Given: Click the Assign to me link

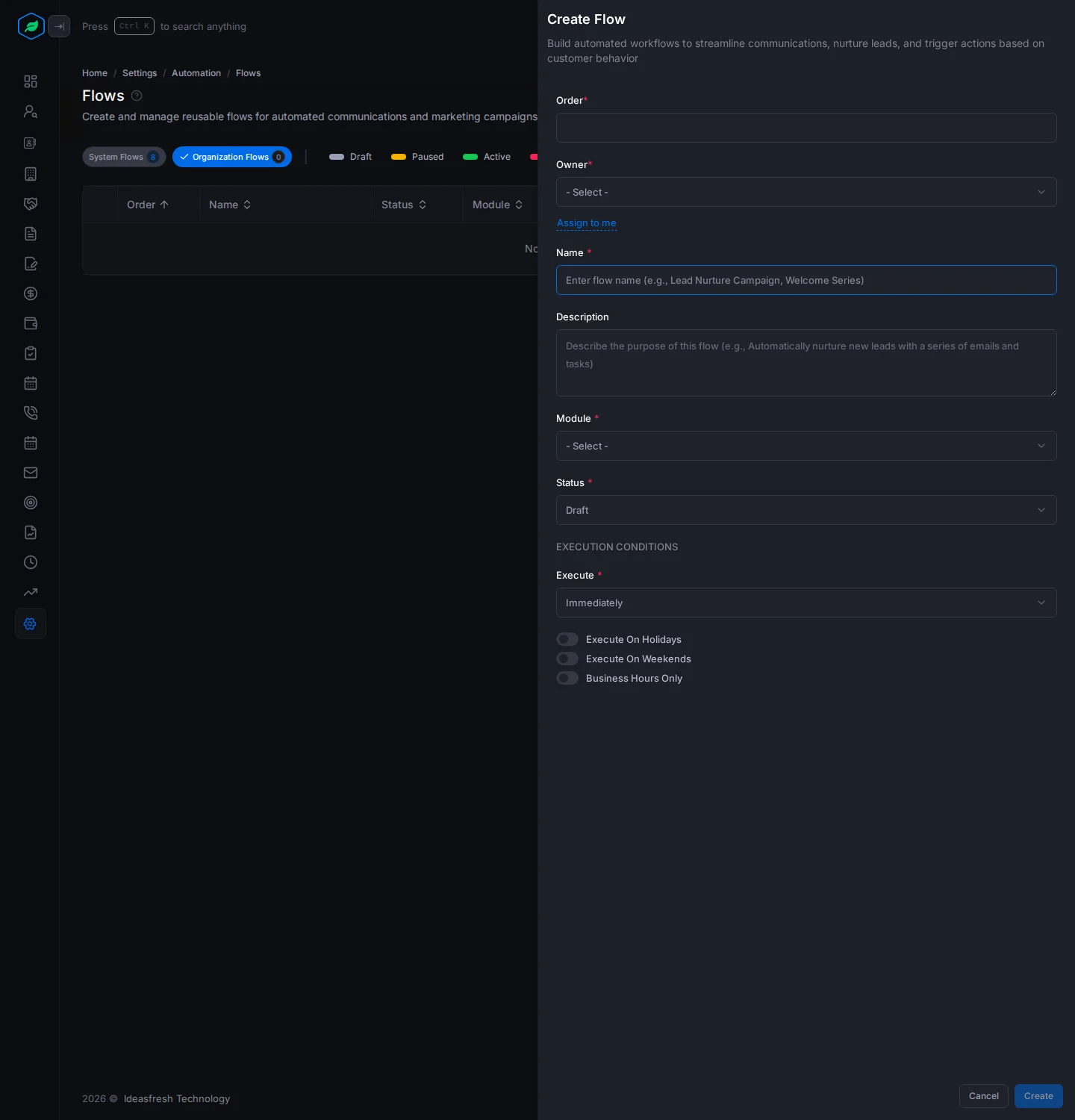Looking at the screenshot, I should pyautogui.click(x=587, y=223).
